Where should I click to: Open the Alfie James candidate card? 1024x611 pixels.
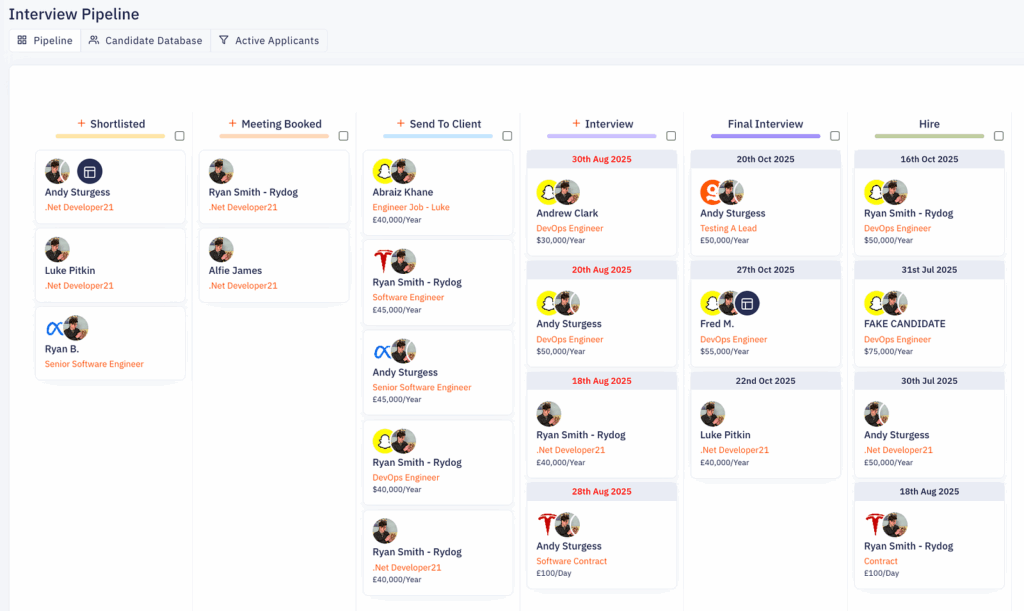tap(274, 265)
